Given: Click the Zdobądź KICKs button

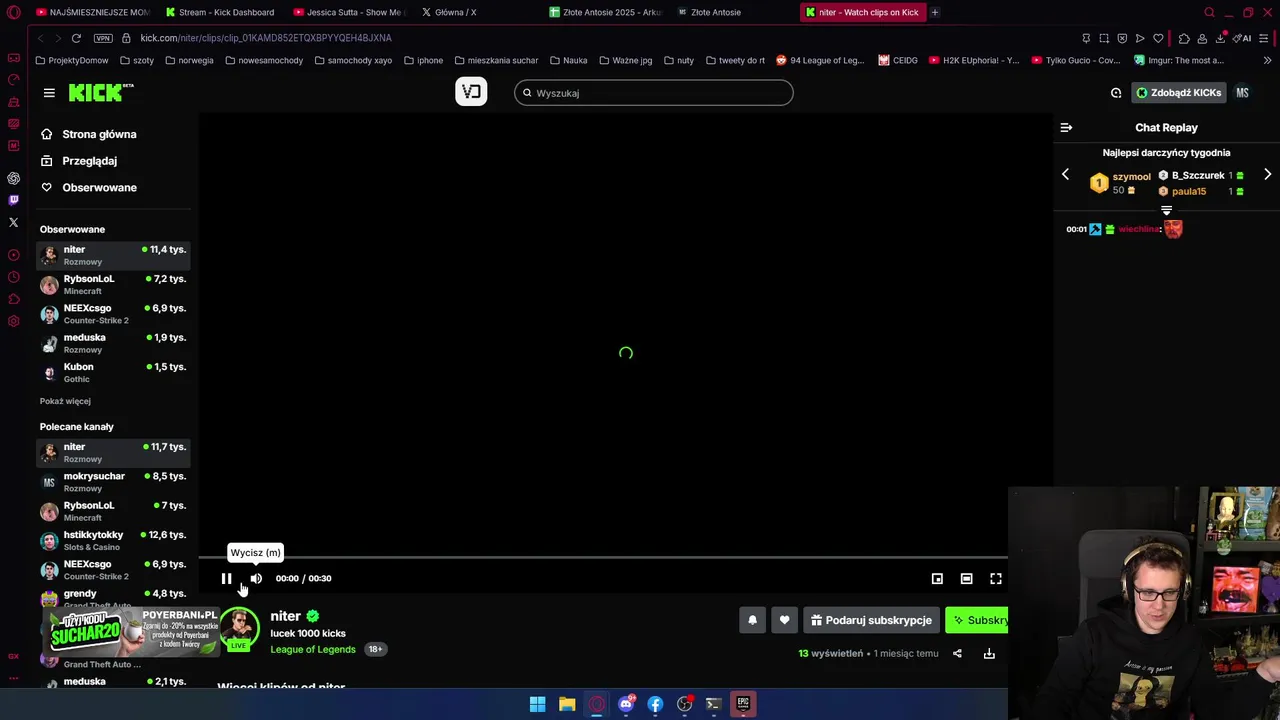Looking at the screenshot, I should point(1178,92).
